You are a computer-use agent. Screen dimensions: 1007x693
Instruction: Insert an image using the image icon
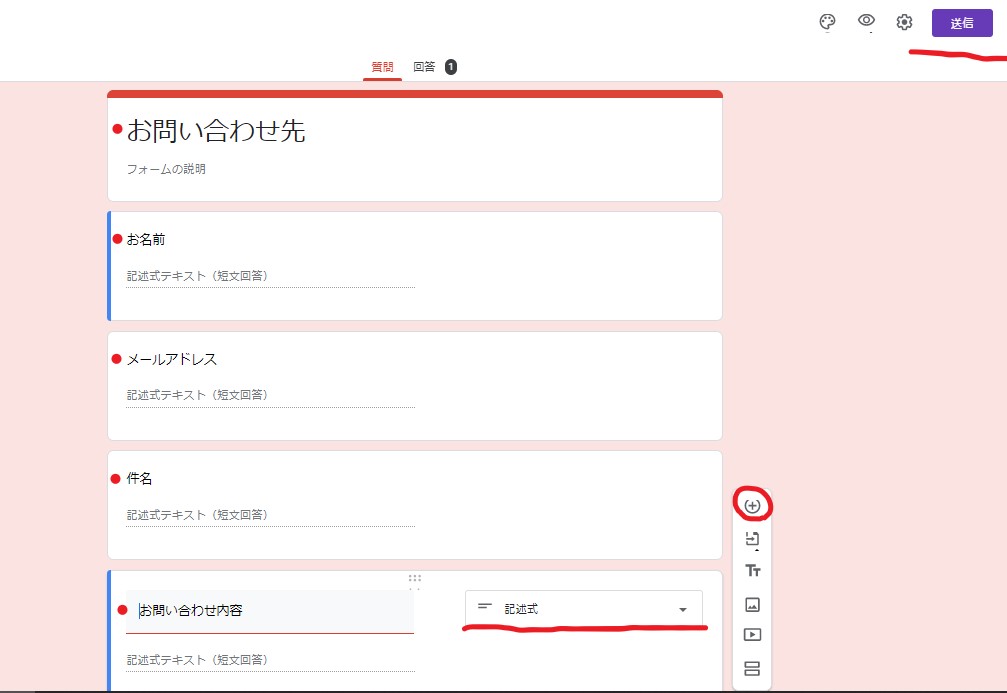point(752,604)
